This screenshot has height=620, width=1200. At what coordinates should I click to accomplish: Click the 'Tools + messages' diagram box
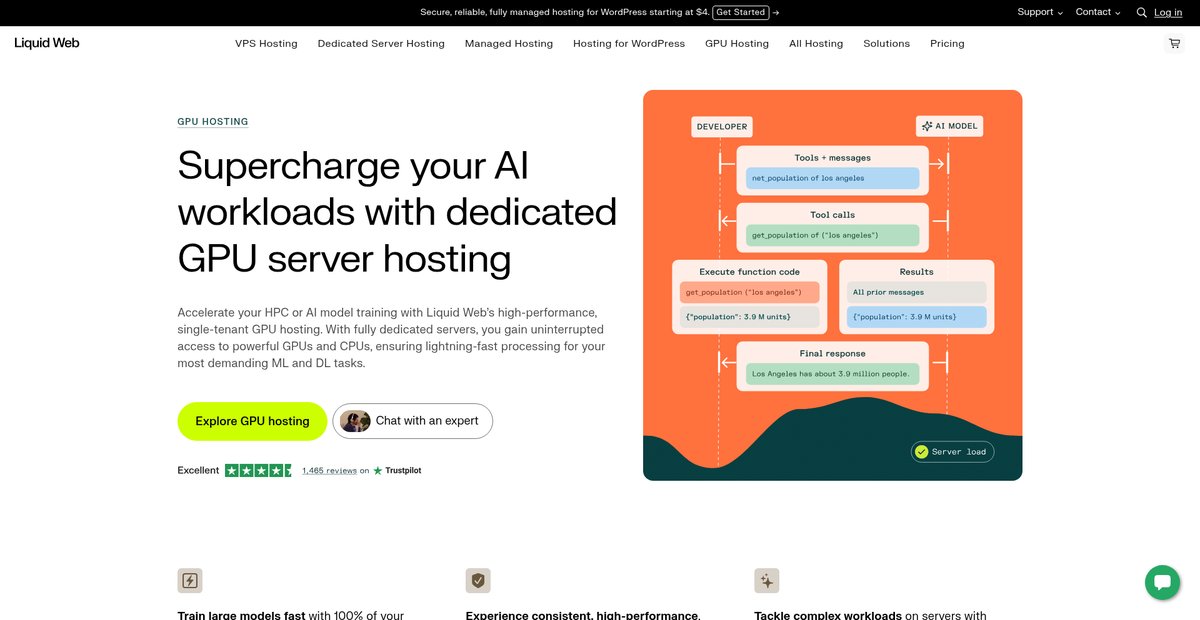pos(832,170)
